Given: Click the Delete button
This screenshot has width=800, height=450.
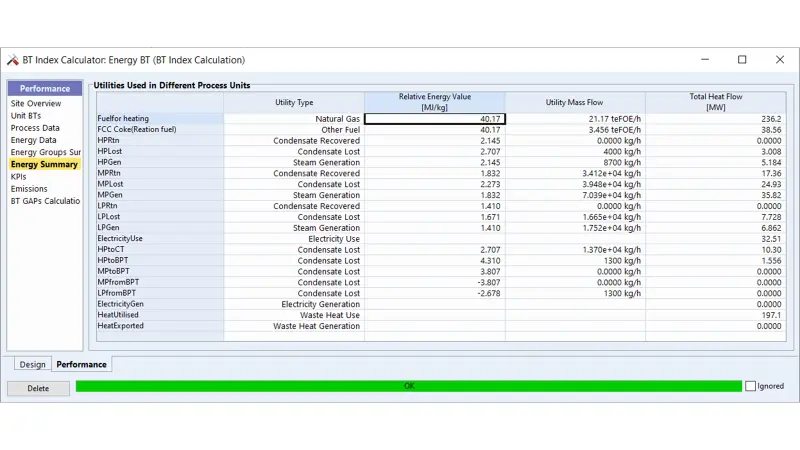Looking at the screenshot, I should (x=38, y=388).
